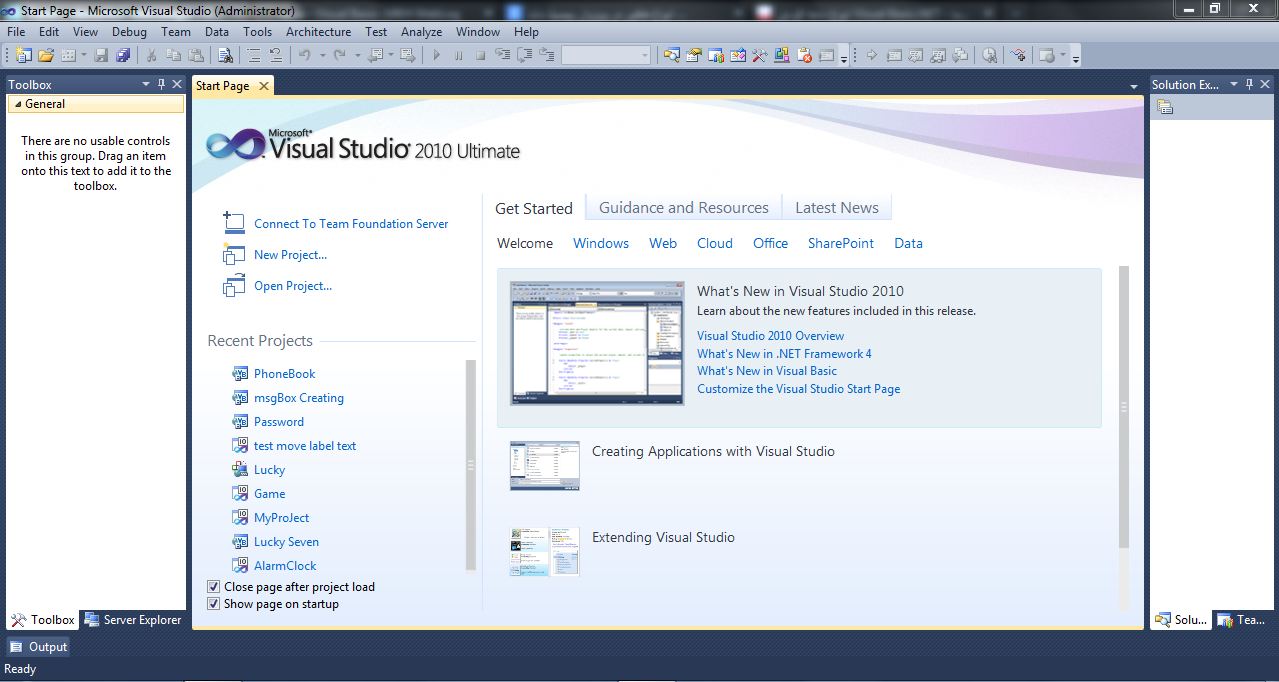Click the Recent Projects list scrollbar

tap(471, 465)
